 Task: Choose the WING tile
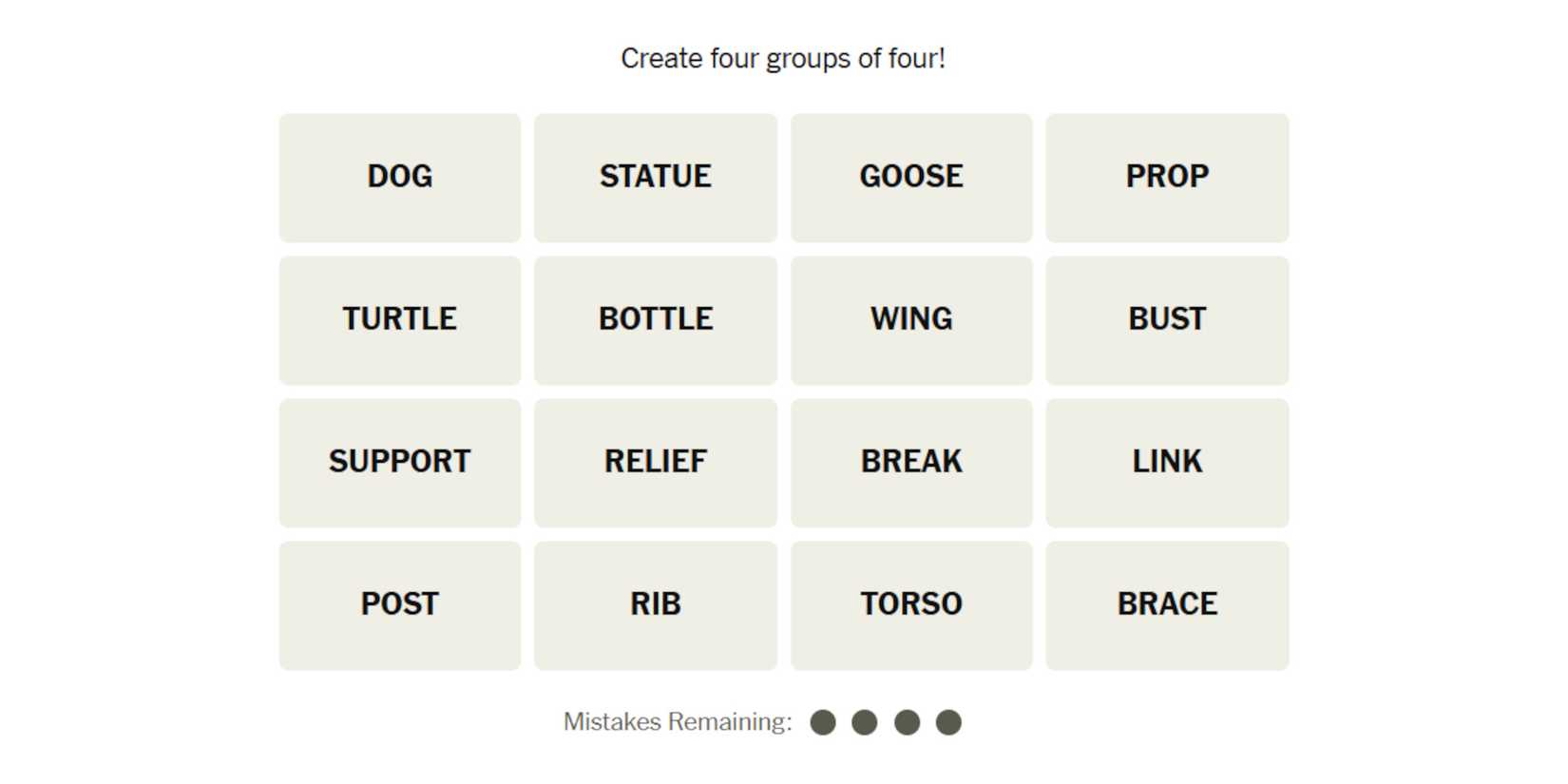[911, 320]
